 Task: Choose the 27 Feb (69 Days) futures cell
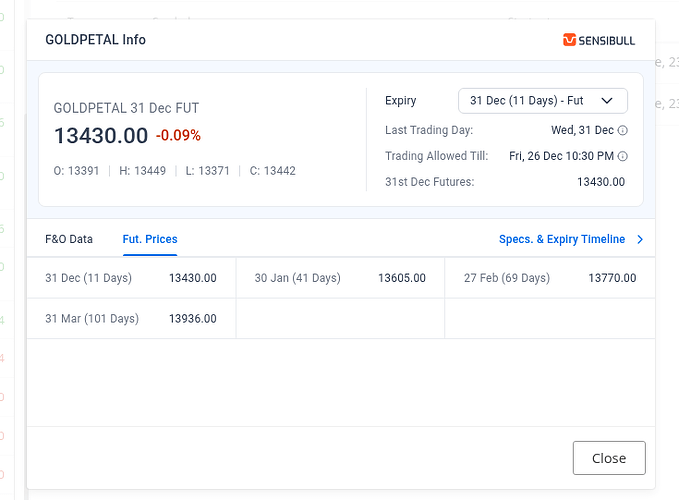tap(549, 278)
